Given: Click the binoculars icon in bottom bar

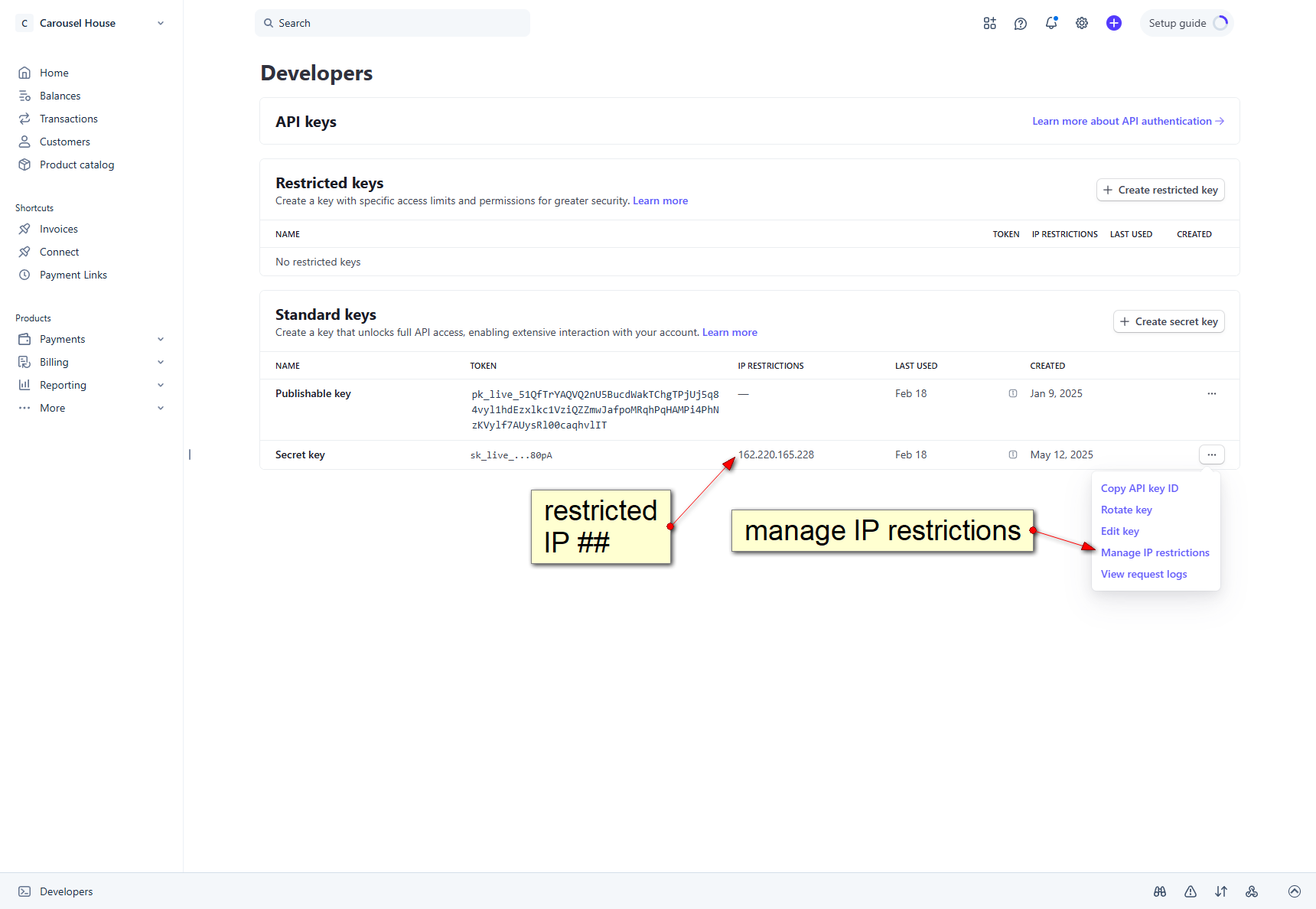Looking at the screenshot, I should pos(1160,891).
